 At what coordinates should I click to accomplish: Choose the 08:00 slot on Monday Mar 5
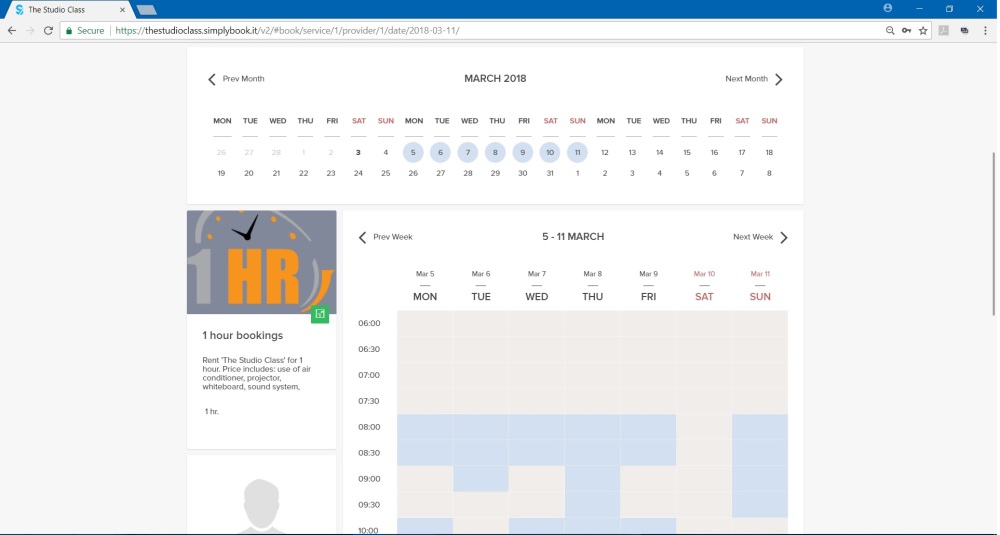tap(425, 427)
